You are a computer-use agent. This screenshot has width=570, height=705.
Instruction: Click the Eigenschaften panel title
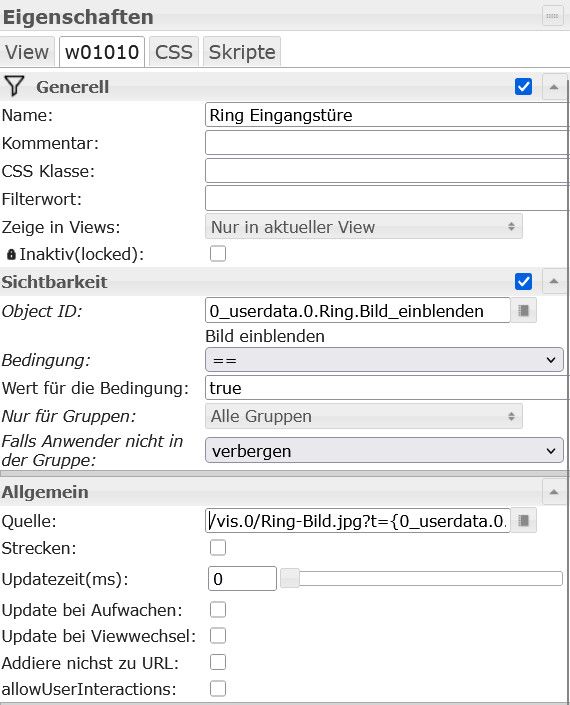click(78, 17)
